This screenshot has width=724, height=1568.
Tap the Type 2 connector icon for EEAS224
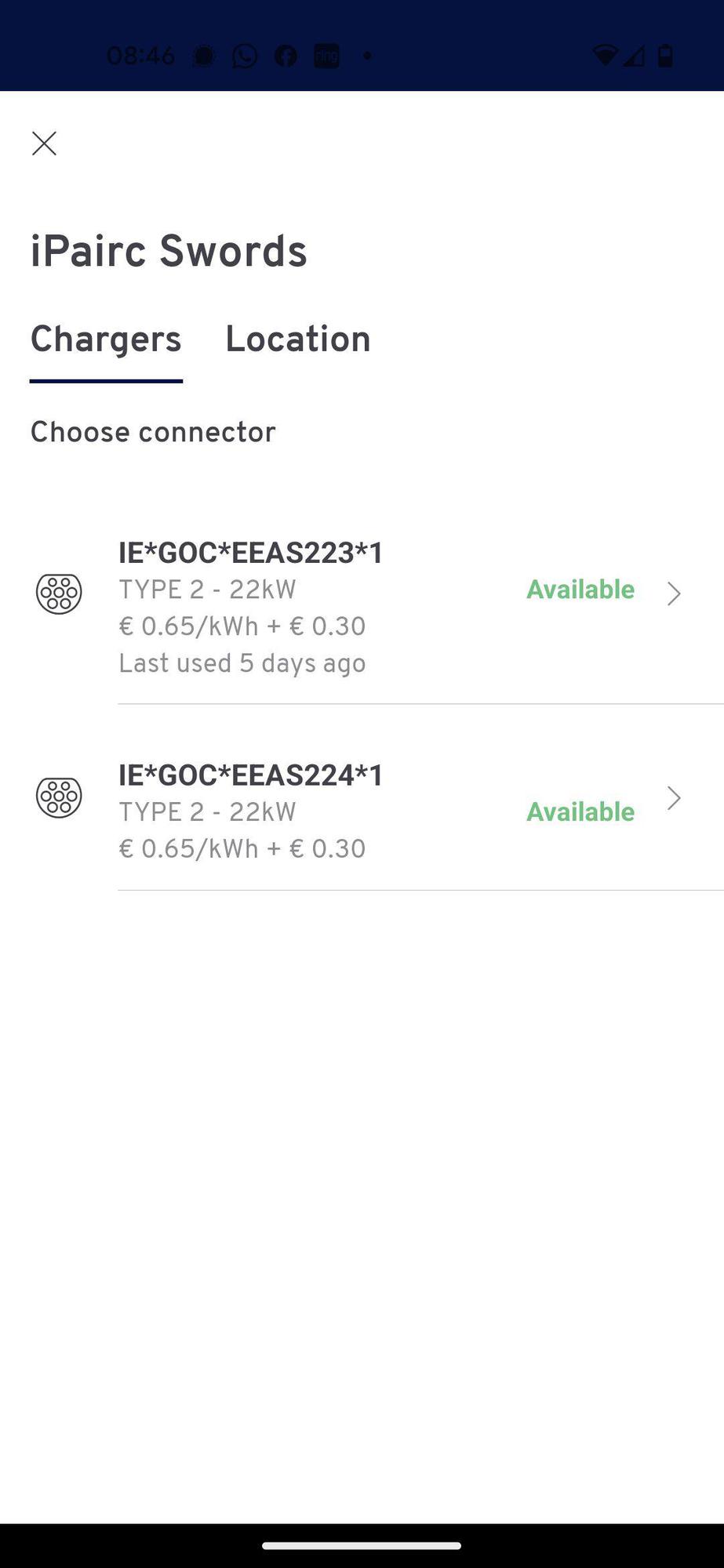point(59,797)
